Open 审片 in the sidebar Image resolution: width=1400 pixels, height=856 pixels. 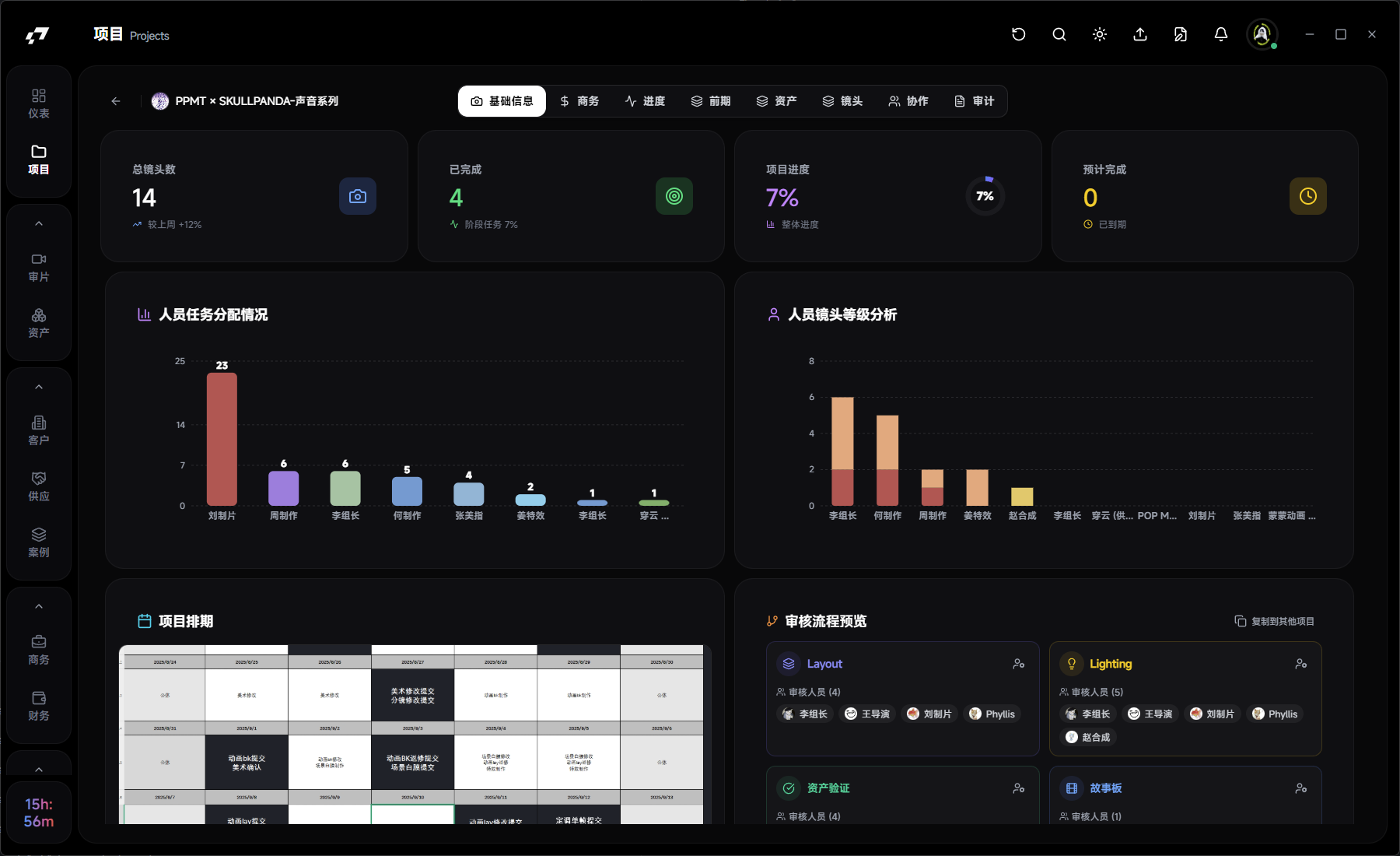click(39, 267)
